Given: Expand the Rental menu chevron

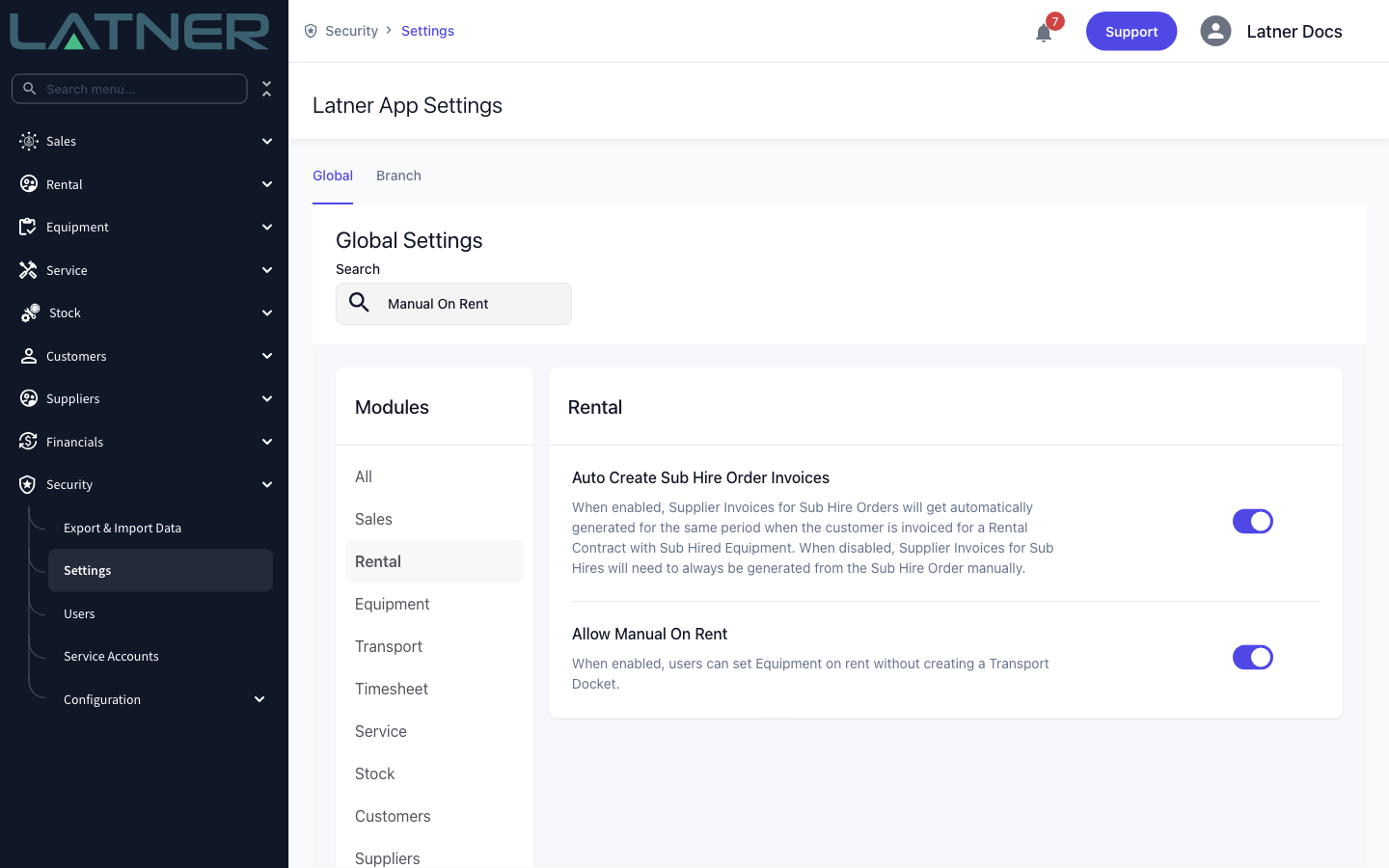Looking at the screenshot, I should click(267, 184).
